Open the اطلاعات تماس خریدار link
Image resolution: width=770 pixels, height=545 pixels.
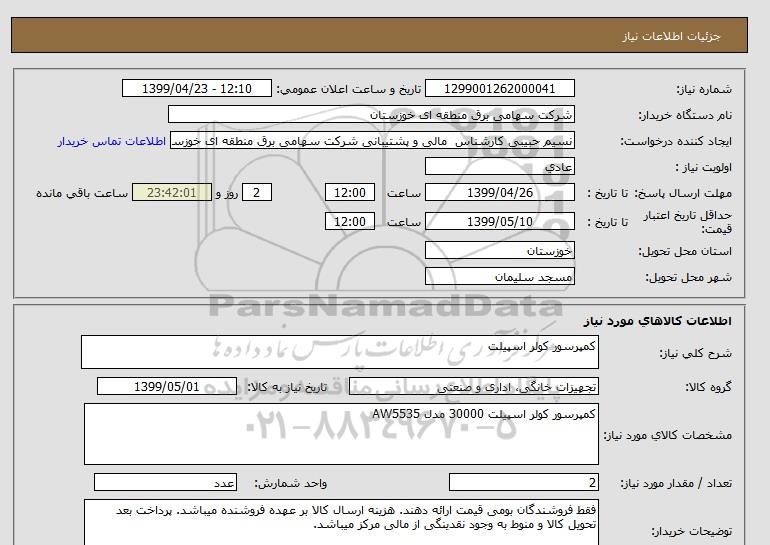(111, 141)
